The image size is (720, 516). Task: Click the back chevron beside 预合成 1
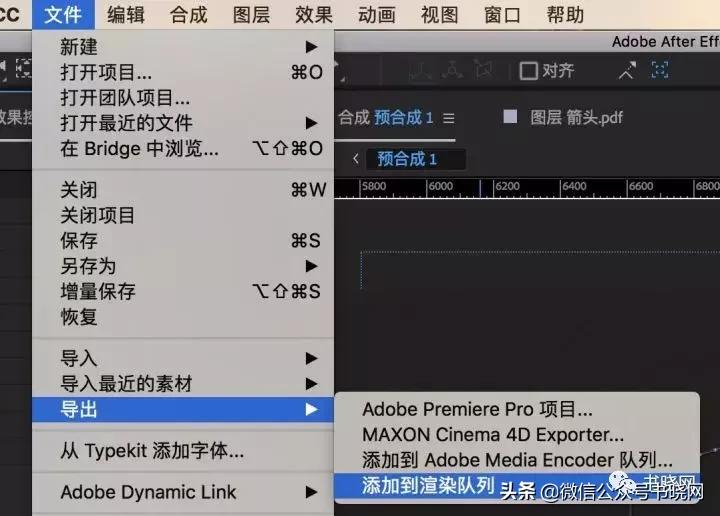pos(355,159)
